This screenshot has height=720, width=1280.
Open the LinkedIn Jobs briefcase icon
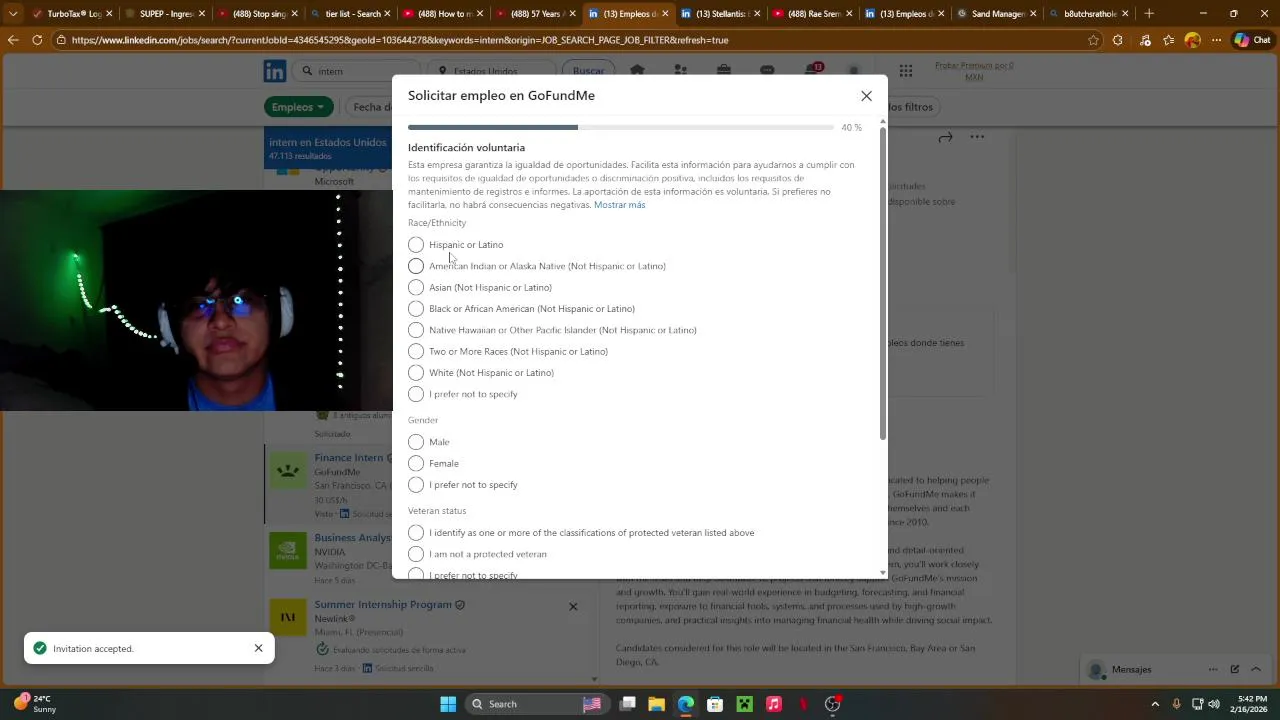724,71
